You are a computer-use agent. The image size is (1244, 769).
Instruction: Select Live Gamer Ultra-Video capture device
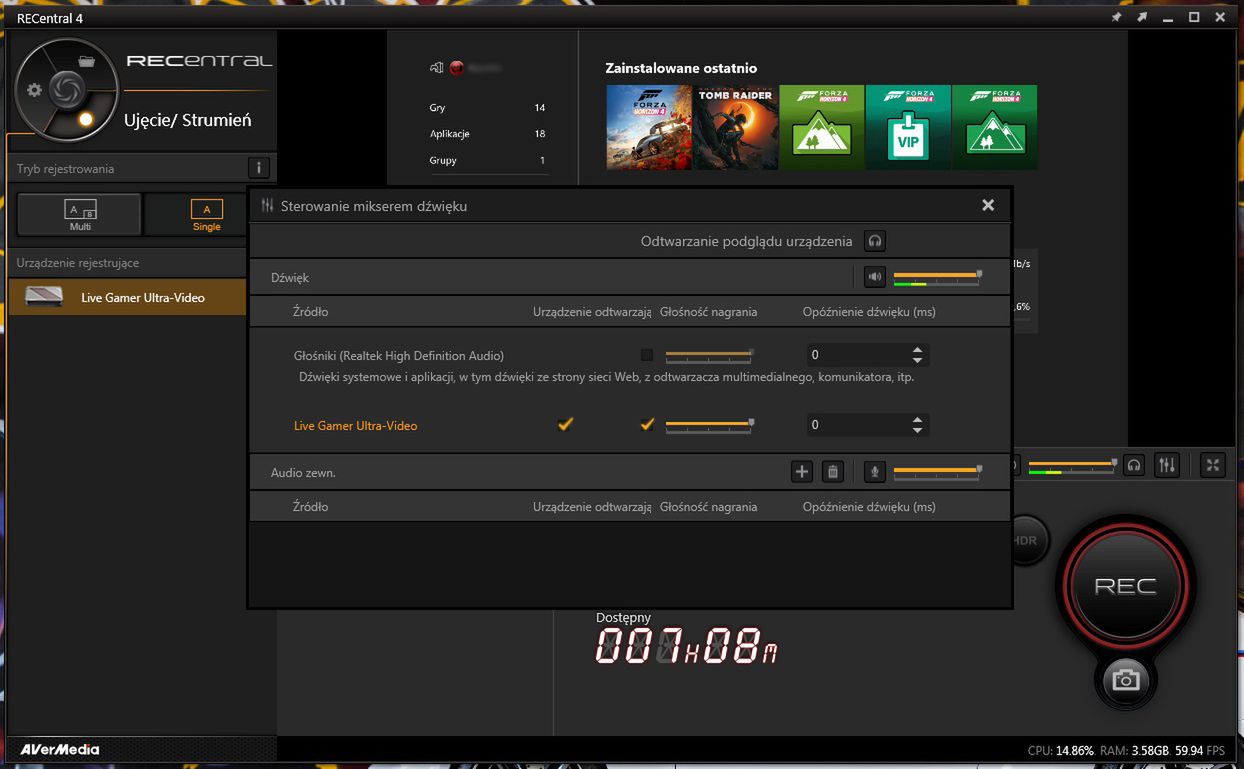point(128,297)
